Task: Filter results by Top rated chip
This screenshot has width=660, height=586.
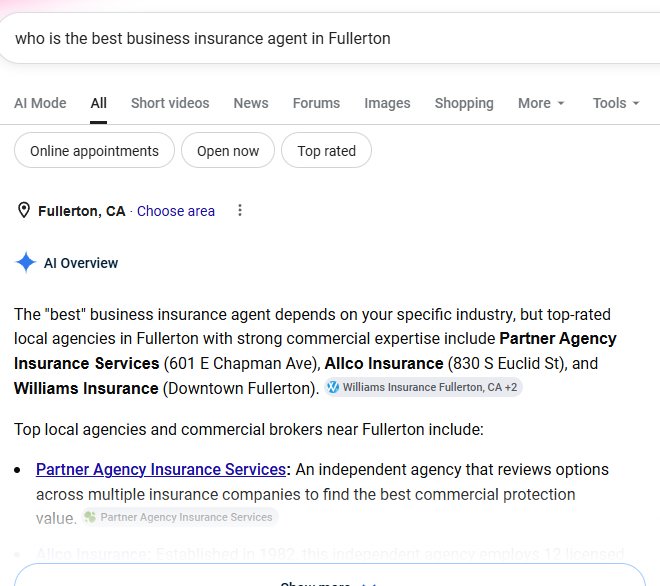Action: tap(326, 150)
